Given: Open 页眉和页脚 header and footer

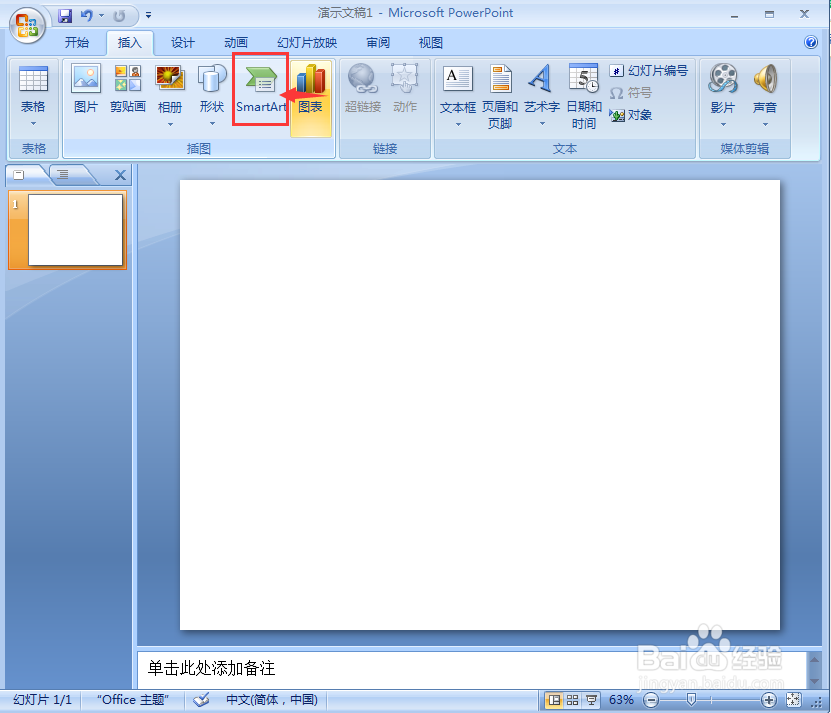Looking at the screenshot, I should (x=500, y=96).
